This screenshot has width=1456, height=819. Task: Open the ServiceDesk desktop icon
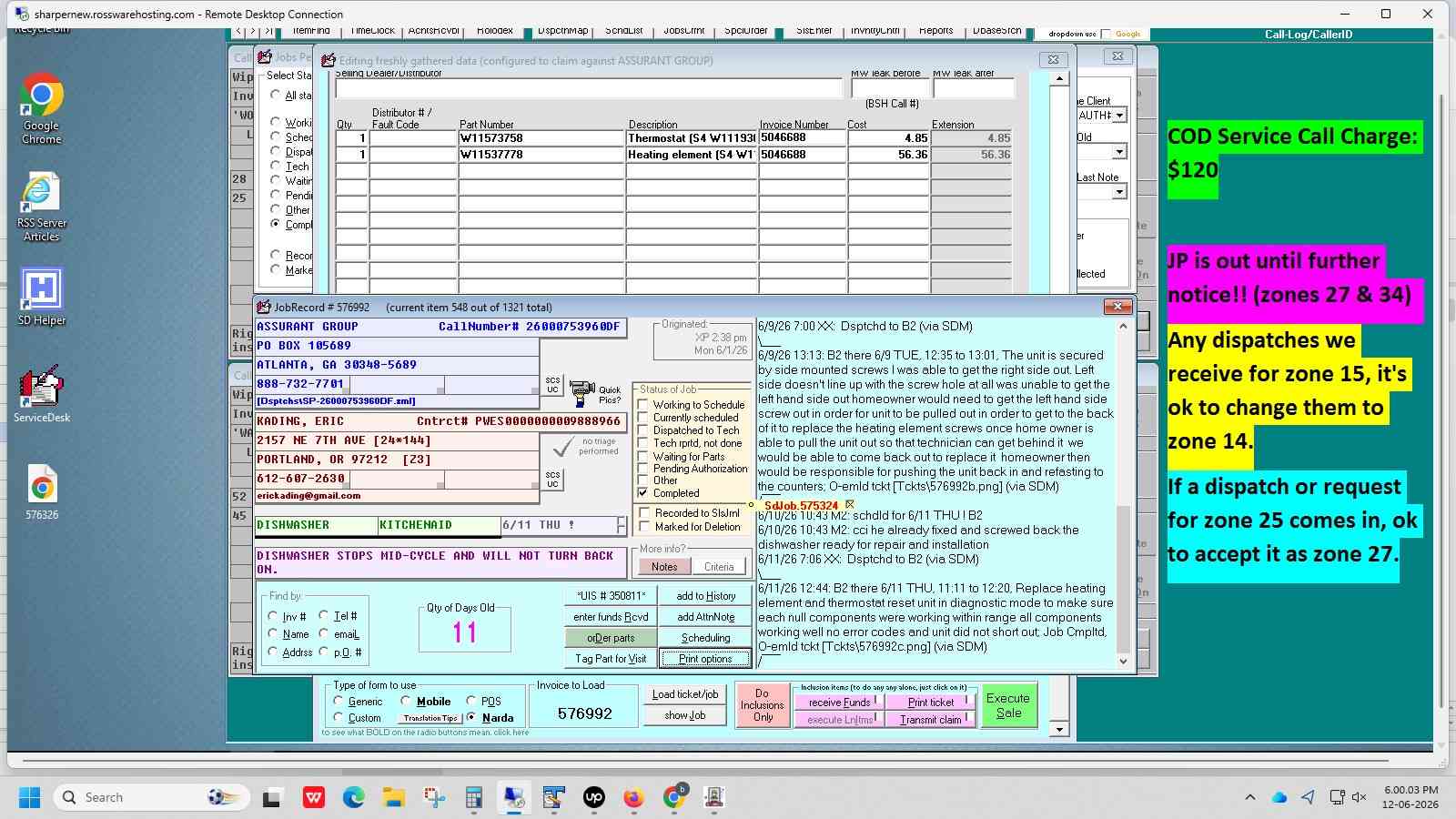tap(42, 394)
